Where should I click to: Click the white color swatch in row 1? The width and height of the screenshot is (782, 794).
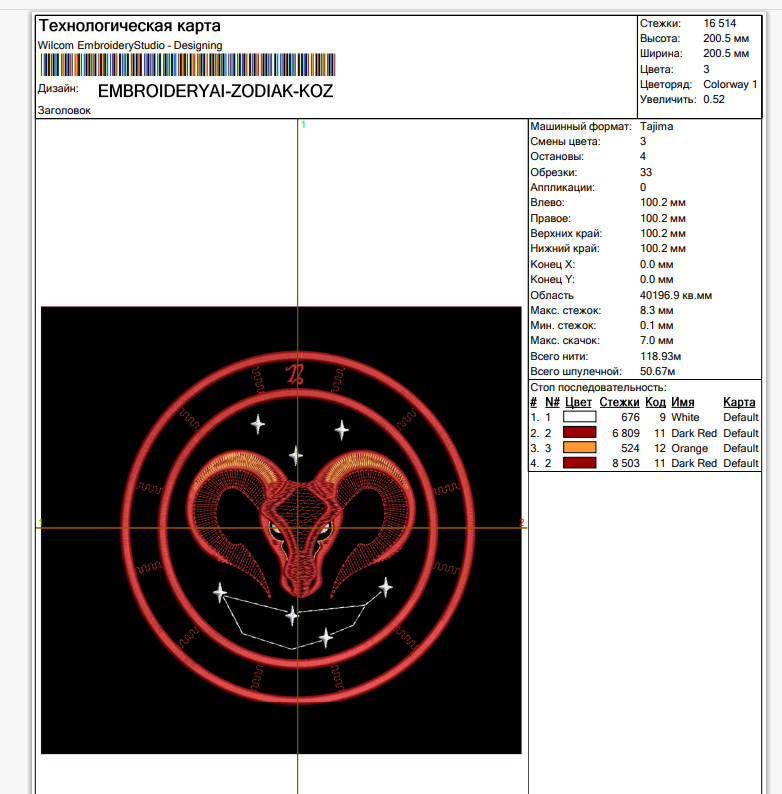[579, 417]
